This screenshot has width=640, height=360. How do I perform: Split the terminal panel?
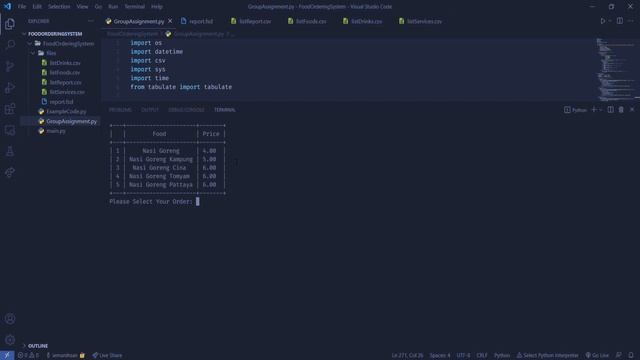(x=610, y=110)
